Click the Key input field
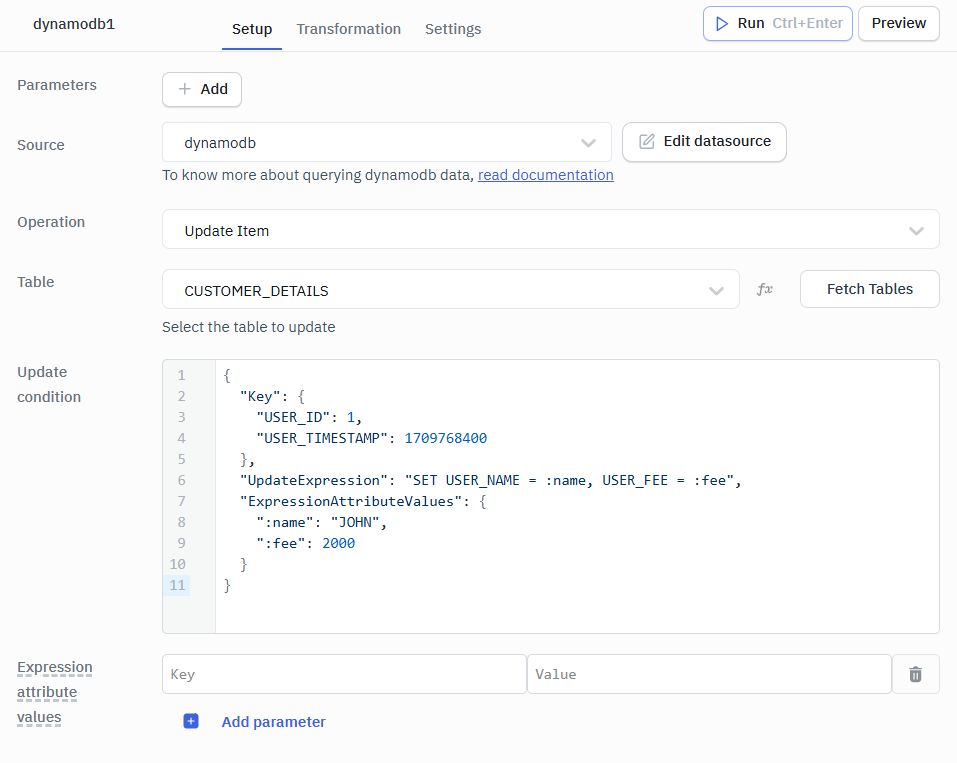This screenshot has height=763, width=957. 344,674
